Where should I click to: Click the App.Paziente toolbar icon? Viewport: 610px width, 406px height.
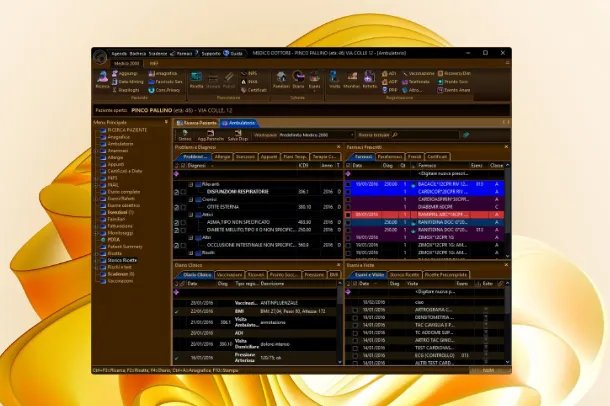coord(210,135)
